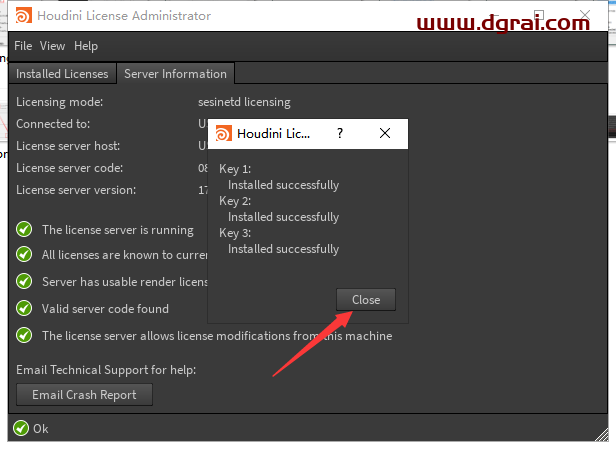Click the green check beside 'All licenses are known'
Screen dimensions: 616x449
tap(24, 255)
